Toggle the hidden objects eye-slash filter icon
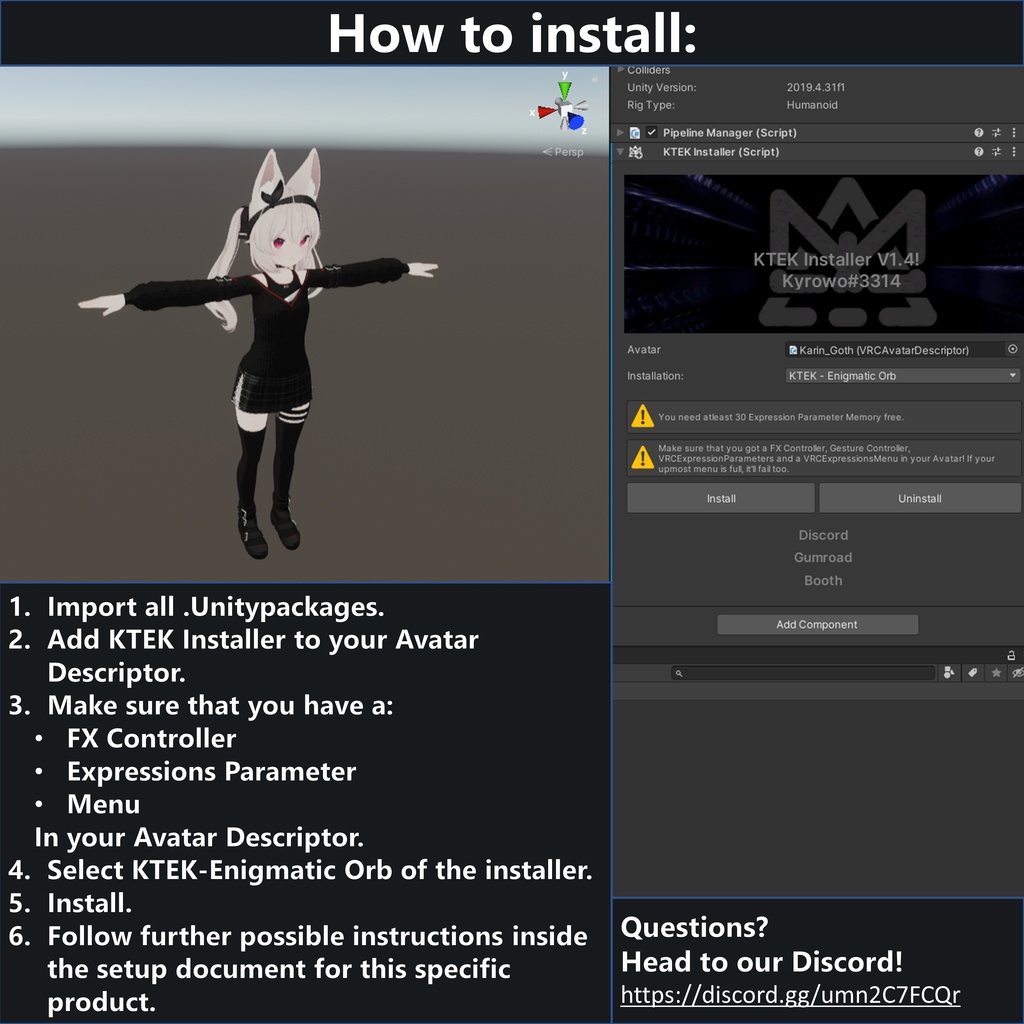1024x1024 pixels. (x=1019, y=672)
